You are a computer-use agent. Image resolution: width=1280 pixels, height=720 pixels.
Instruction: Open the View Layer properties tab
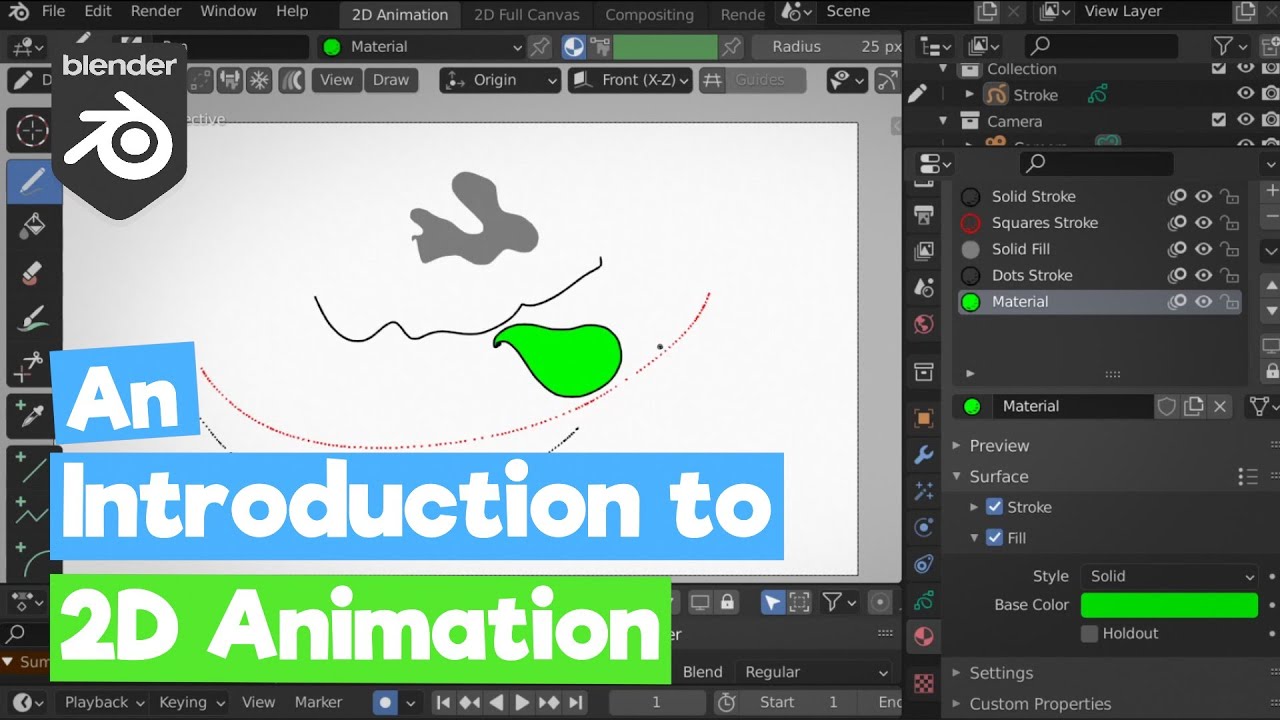[x=924, y=251]
